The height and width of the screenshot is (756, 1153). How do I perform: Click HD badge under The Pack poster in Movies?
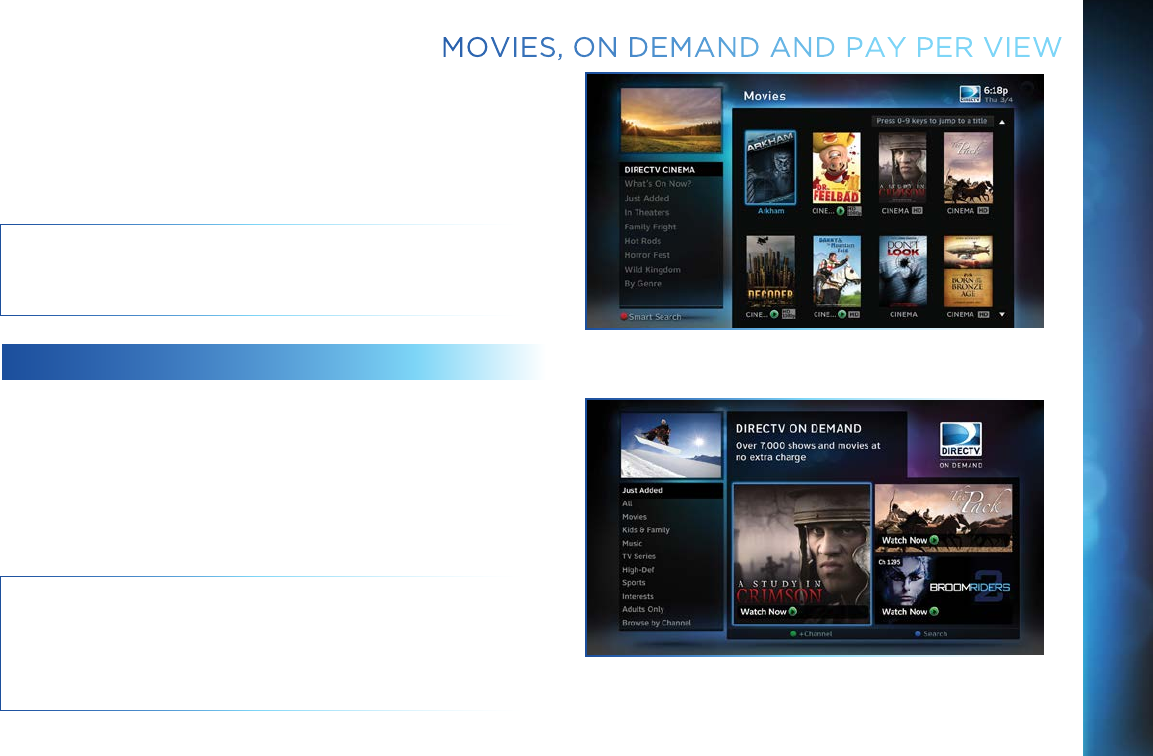[983, 211]
